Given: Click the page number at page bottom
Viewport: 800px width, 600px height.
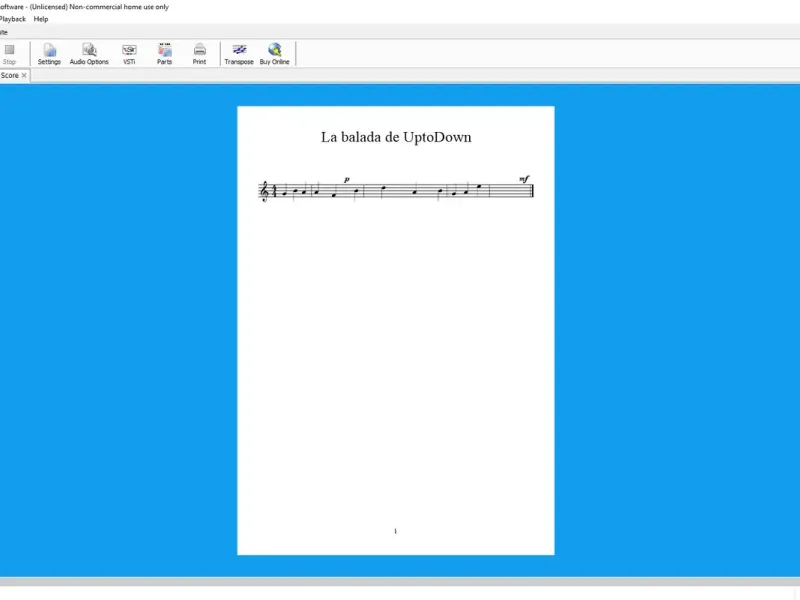Looking at the screenshot, I should (x=395, y=531).
